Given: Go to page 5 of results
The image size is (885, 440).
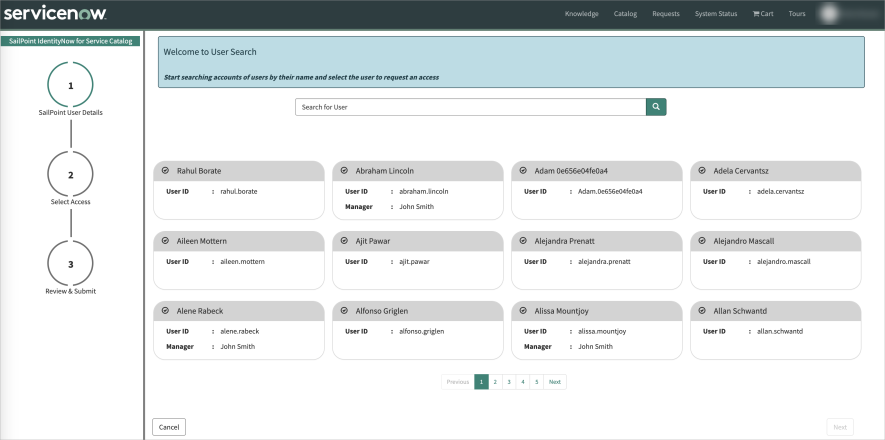Looking at the screenshot, I should pos(537,382).
